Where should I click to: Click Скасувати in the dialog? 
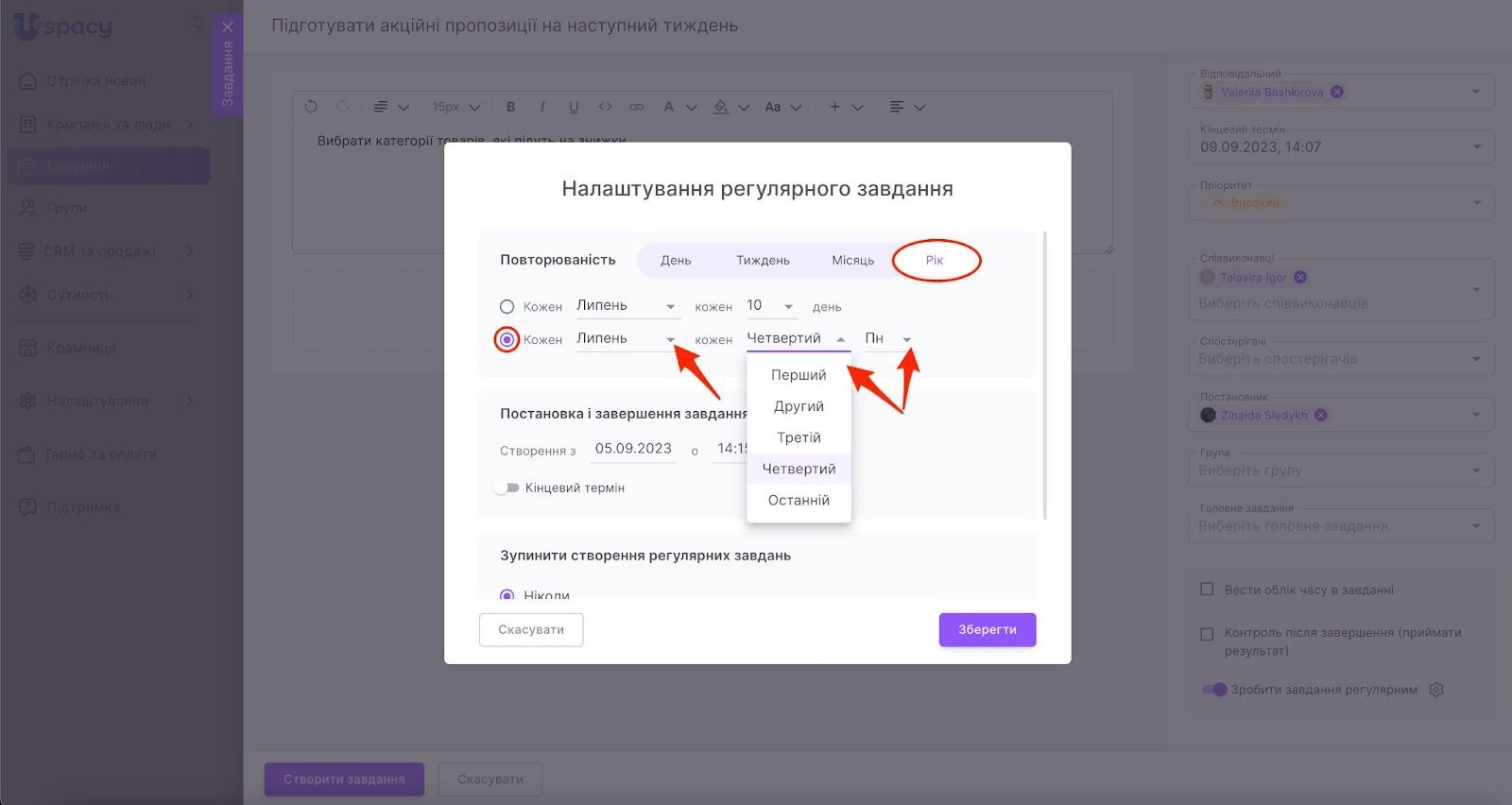pos(531,629)
